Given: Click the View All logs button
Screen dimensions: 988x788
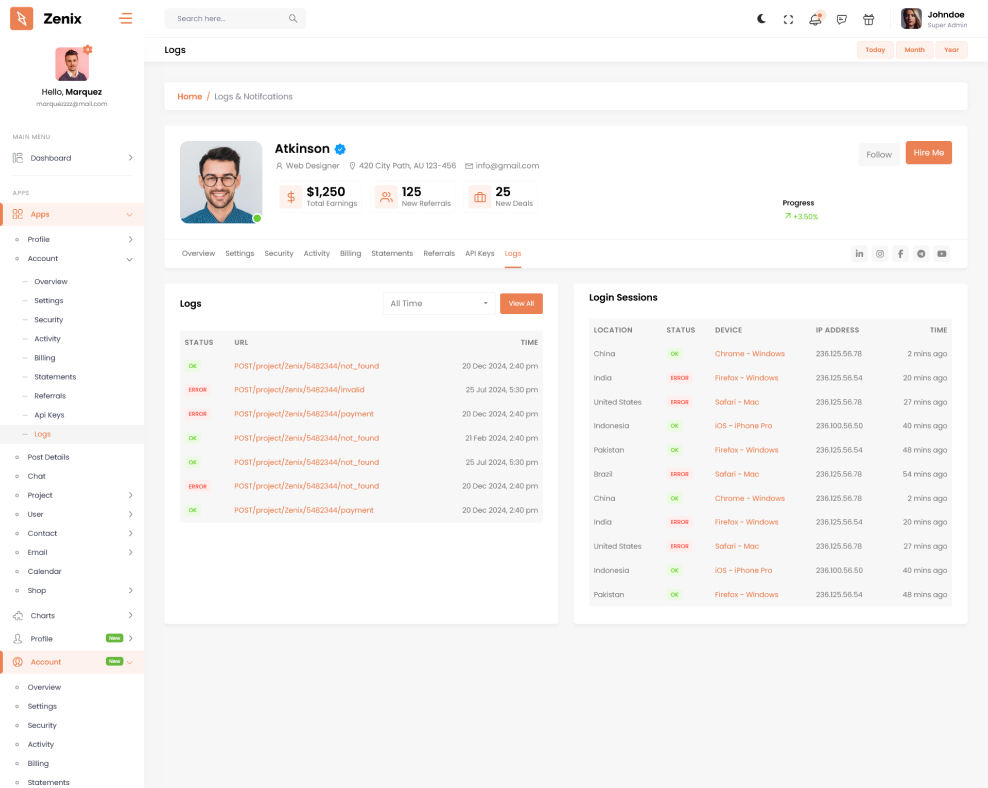Looking at the screenshot, I should pos(521,303).
